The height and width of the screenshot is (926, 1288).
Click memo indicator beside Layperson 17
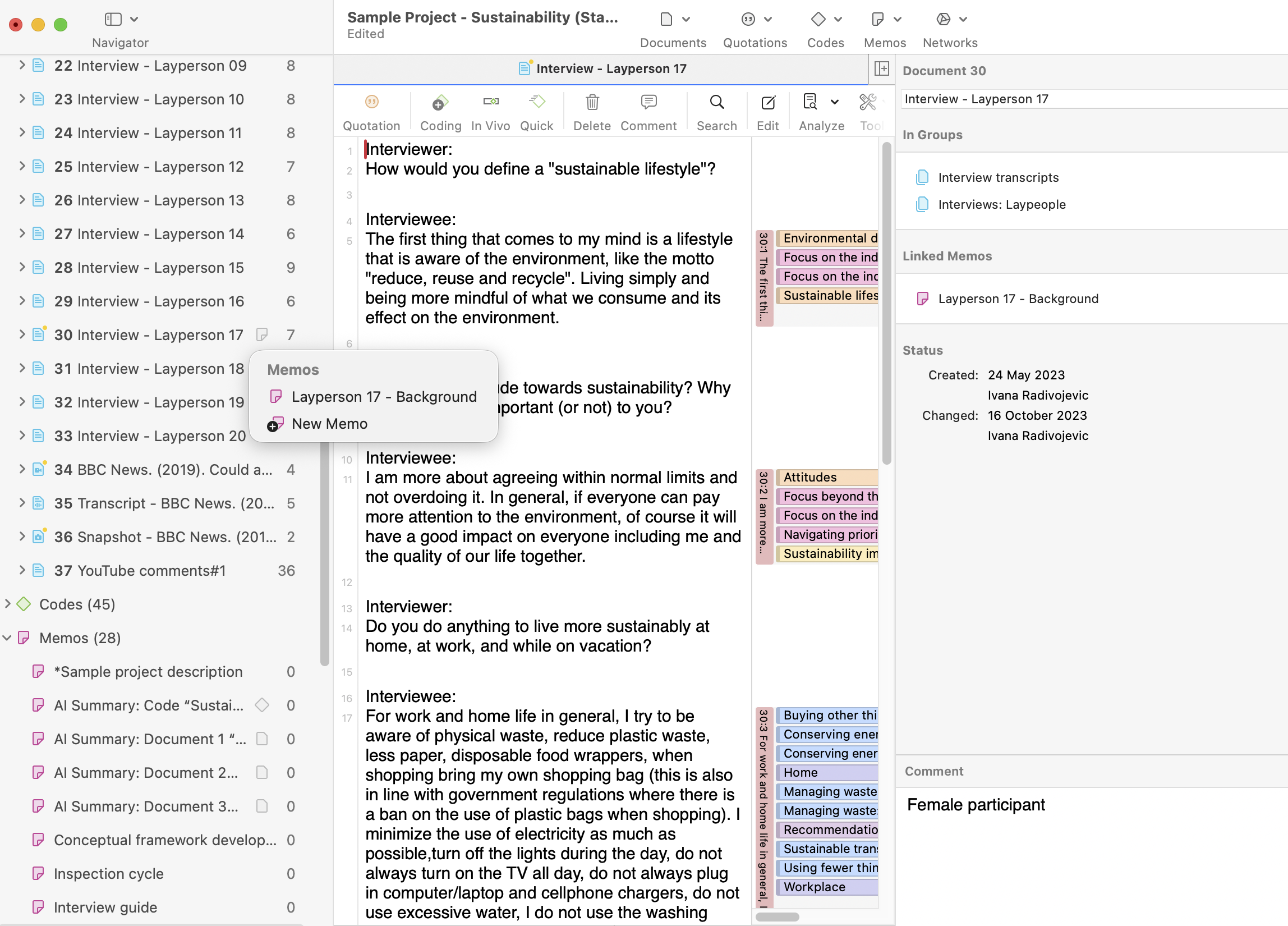tap(262, 334)
